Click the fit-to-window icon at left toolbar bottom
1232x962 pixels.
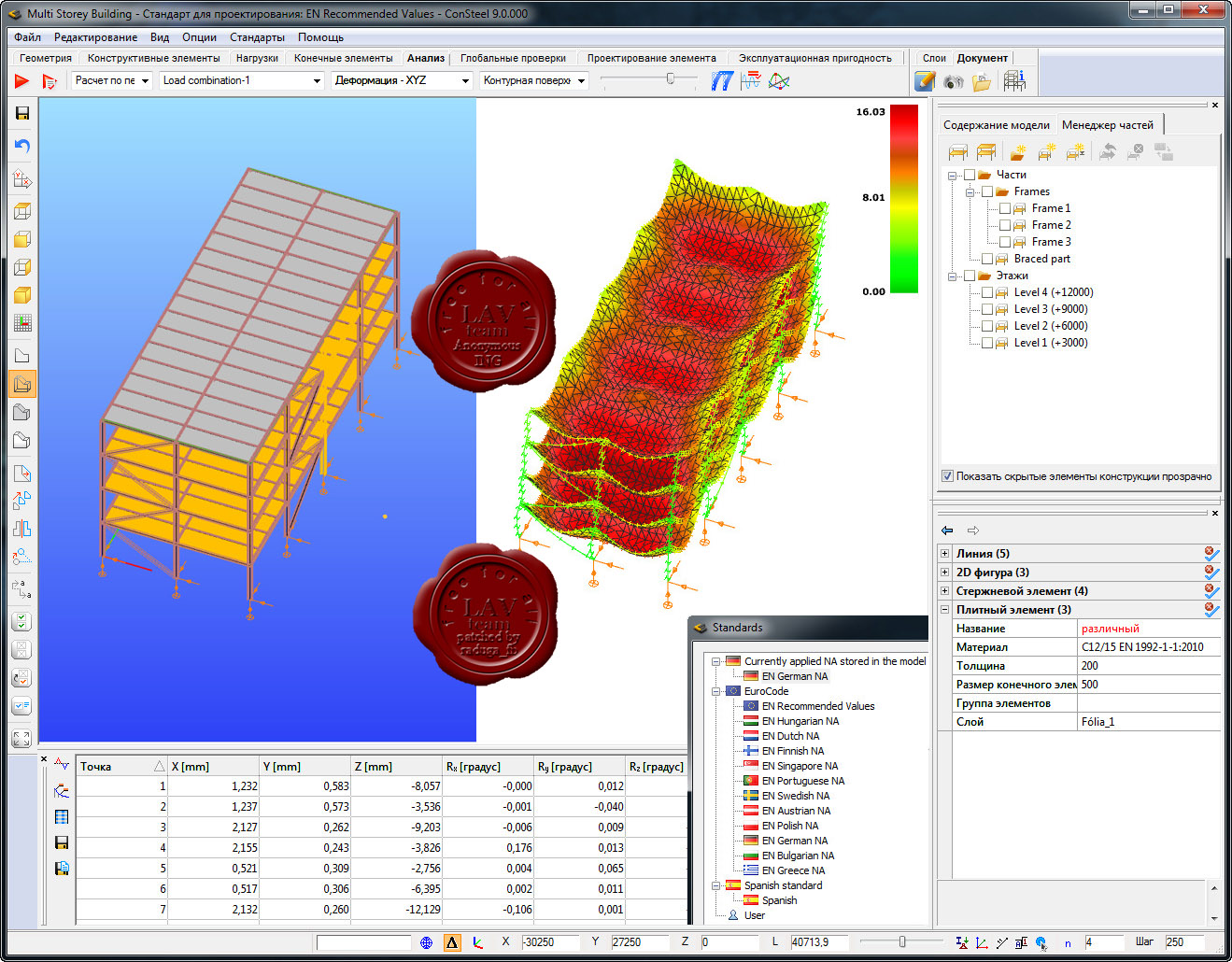22,738
